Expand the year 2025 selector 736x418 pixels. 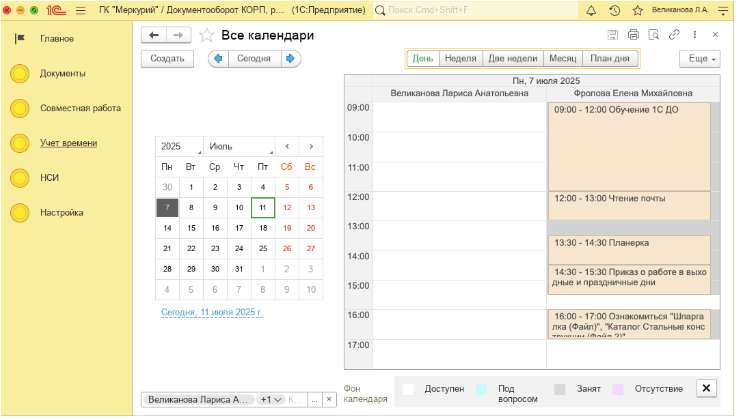point(179,146)
